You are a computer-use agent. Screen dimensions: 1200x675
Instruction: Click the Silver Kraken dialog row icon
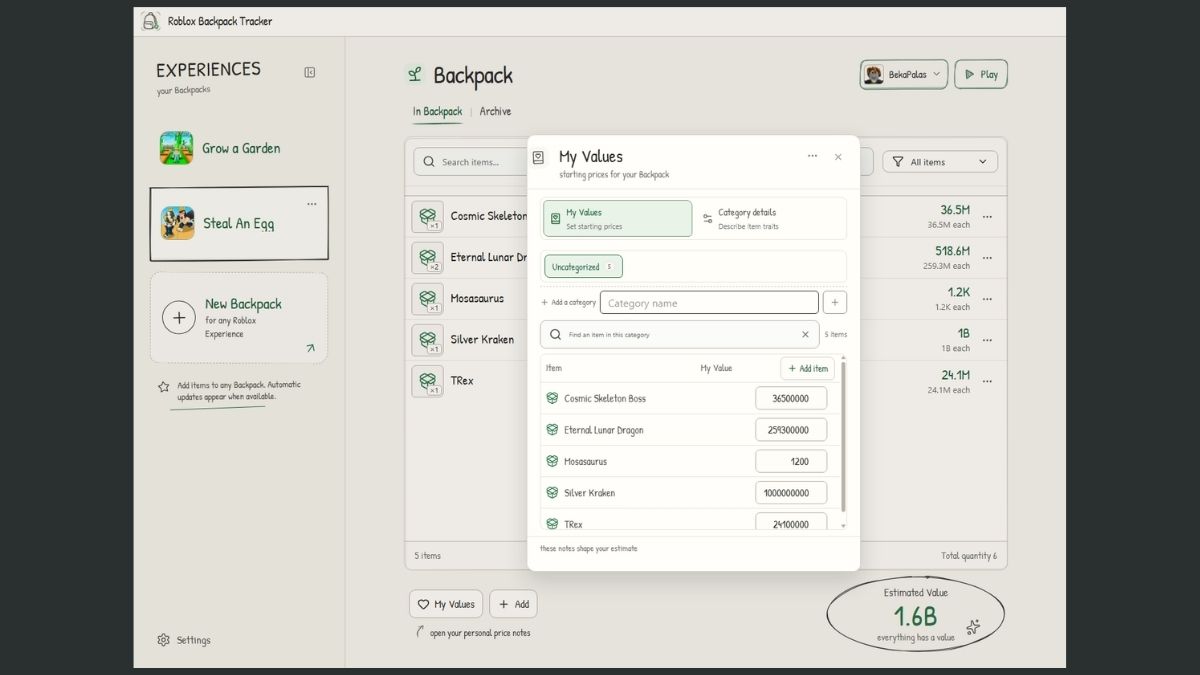552,493
